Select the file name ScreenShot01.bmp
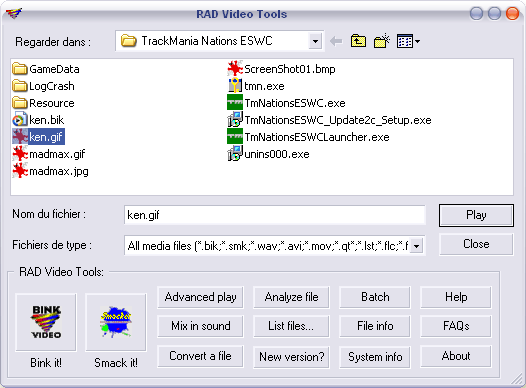526x388 pixels. (290, 69)
